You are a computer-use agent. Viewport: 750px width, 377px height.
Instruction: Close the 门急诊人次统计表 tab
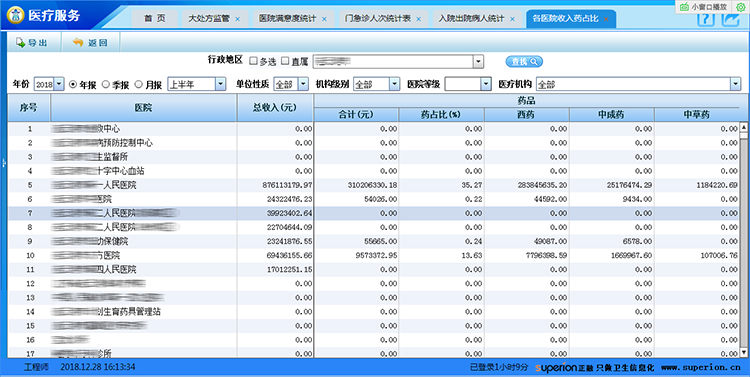point(419,19)
